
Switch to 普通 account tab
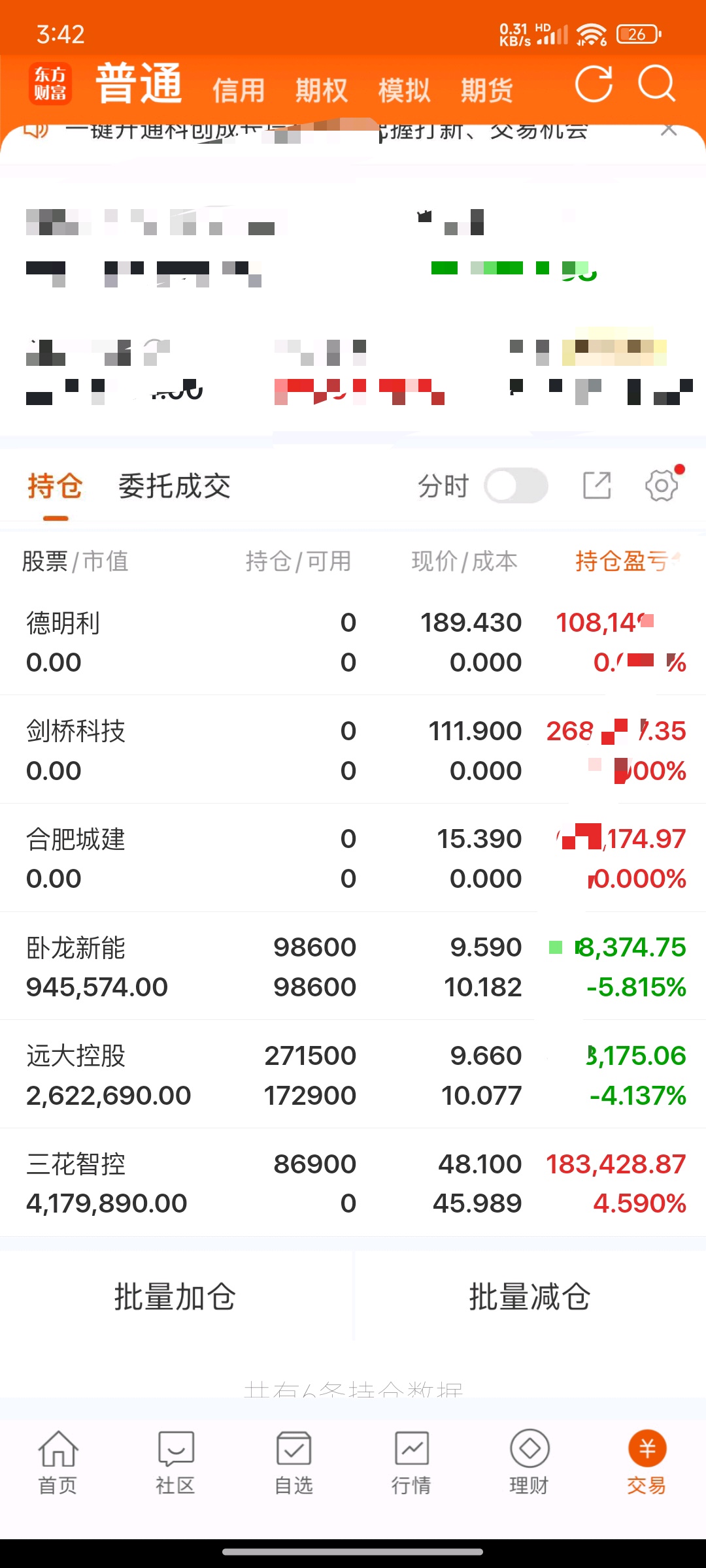[139, 84]
